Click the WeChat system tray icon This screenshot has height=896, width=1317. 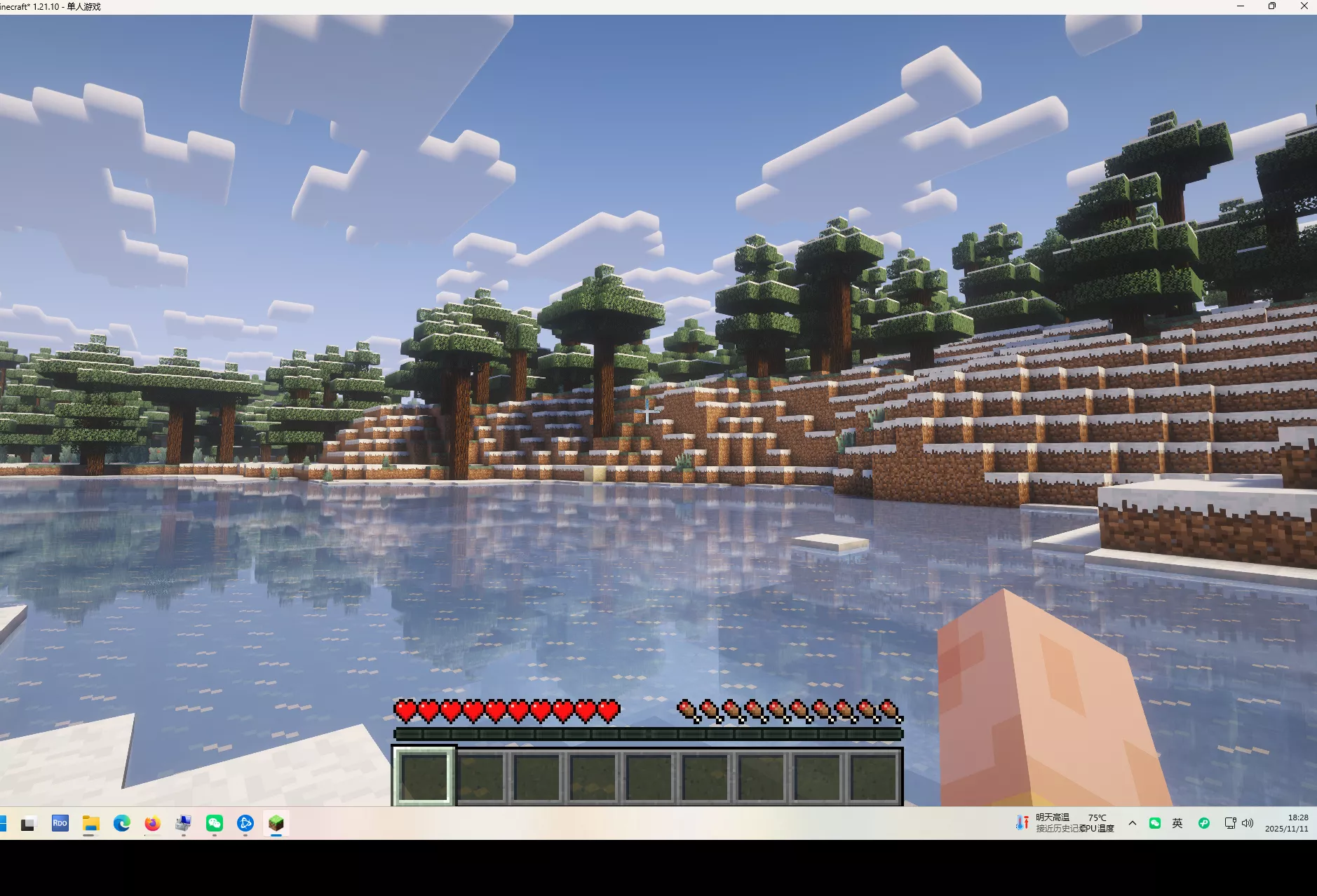tap(1155, 823)
